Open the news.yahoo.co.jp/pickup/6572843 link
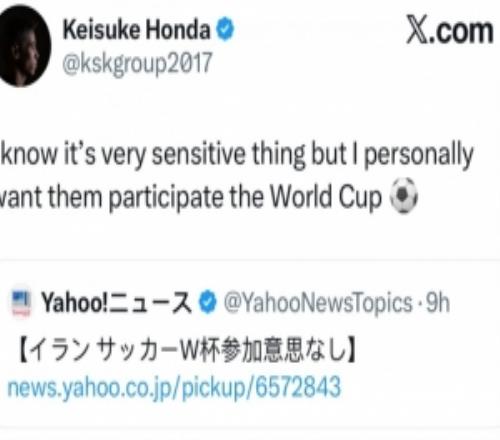The image size is (500, 440). [174, 388]
